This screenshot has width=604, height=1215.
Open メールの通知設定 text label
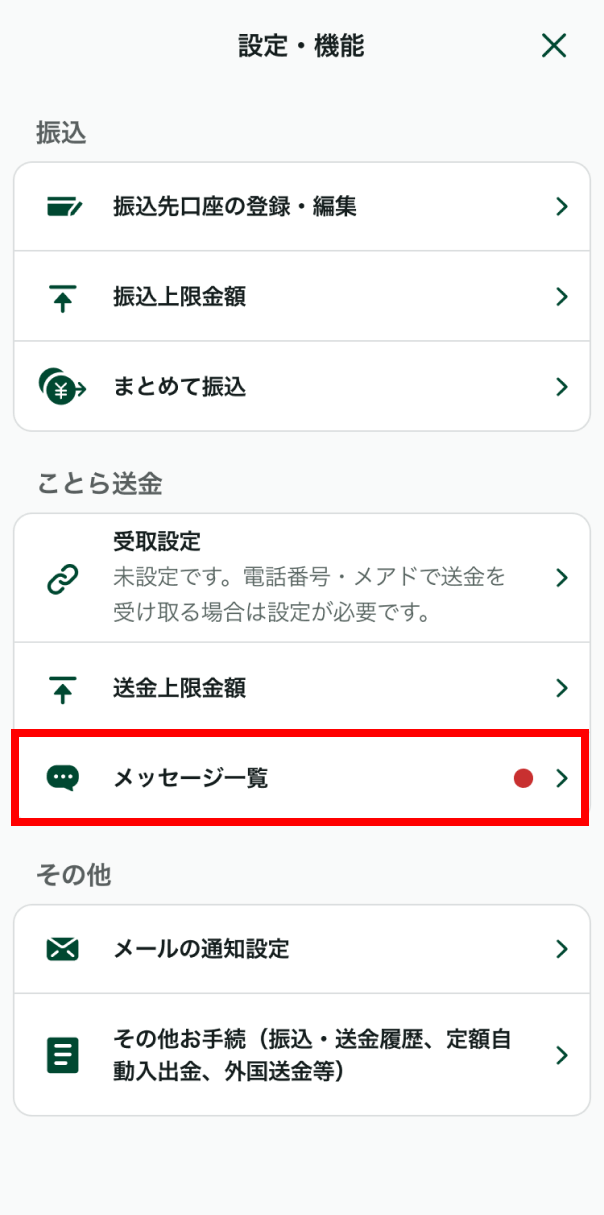pyautogui.click(x=202, y=949)
